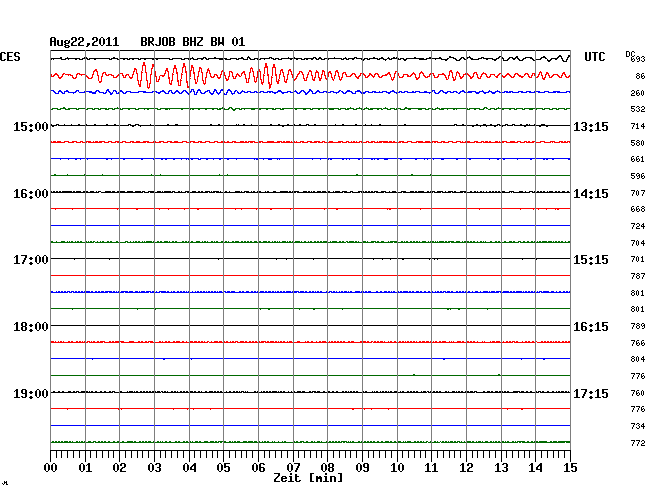This screenshot has width=650, height=494.
Task: Click the DC value 701
Action: [x=638, y=259]
